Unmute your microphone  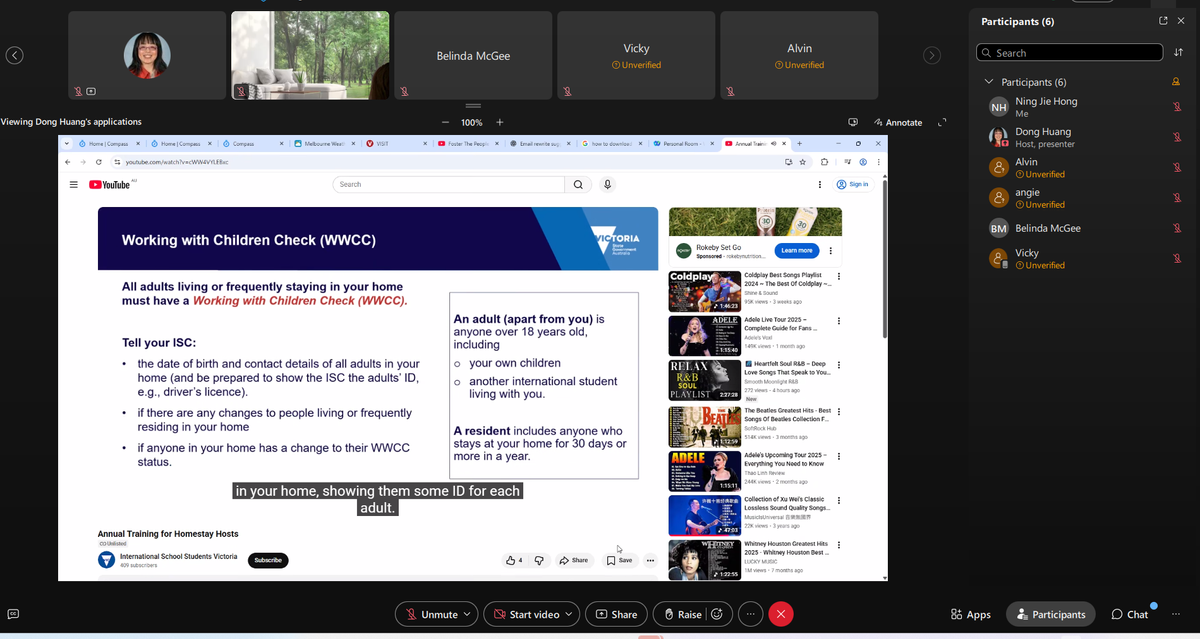tap(430, 614)
